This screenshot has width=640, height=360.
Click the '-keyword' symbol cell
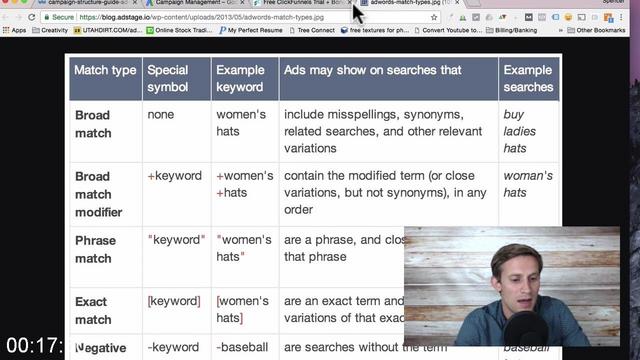pos(173,347)
